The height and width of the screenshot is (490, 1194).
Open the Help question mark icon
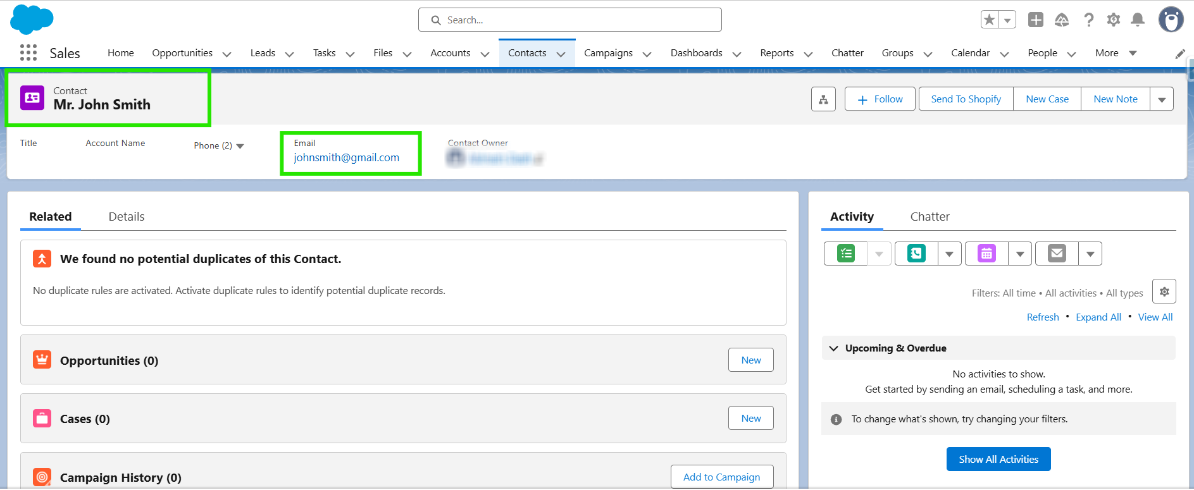[1089, 20]
